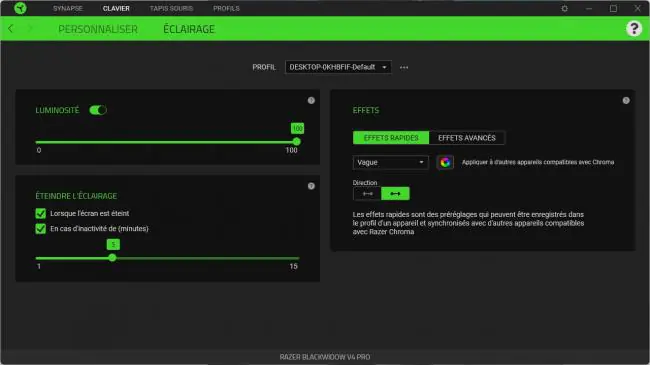Go back with the left arrow
The width and height of the screenshot is (650, 365).
(11, 29)
